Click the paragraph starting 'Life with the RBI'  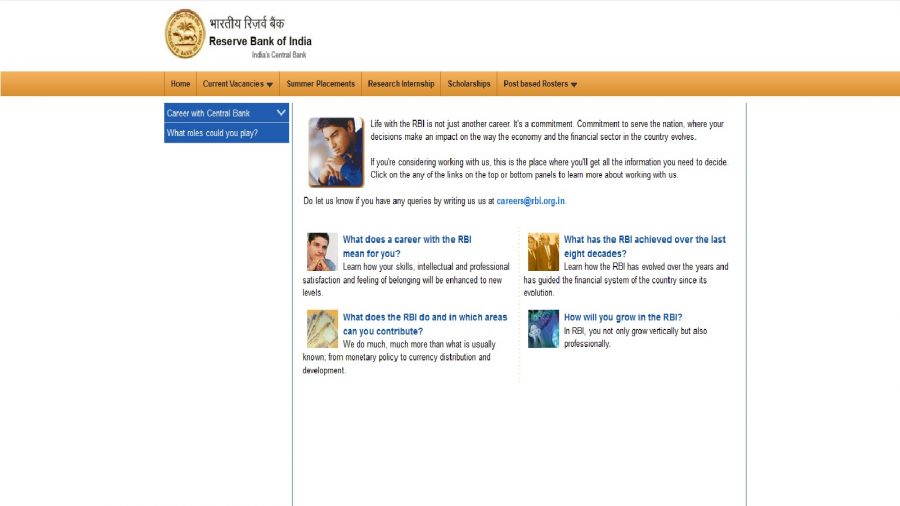[547, 130]
